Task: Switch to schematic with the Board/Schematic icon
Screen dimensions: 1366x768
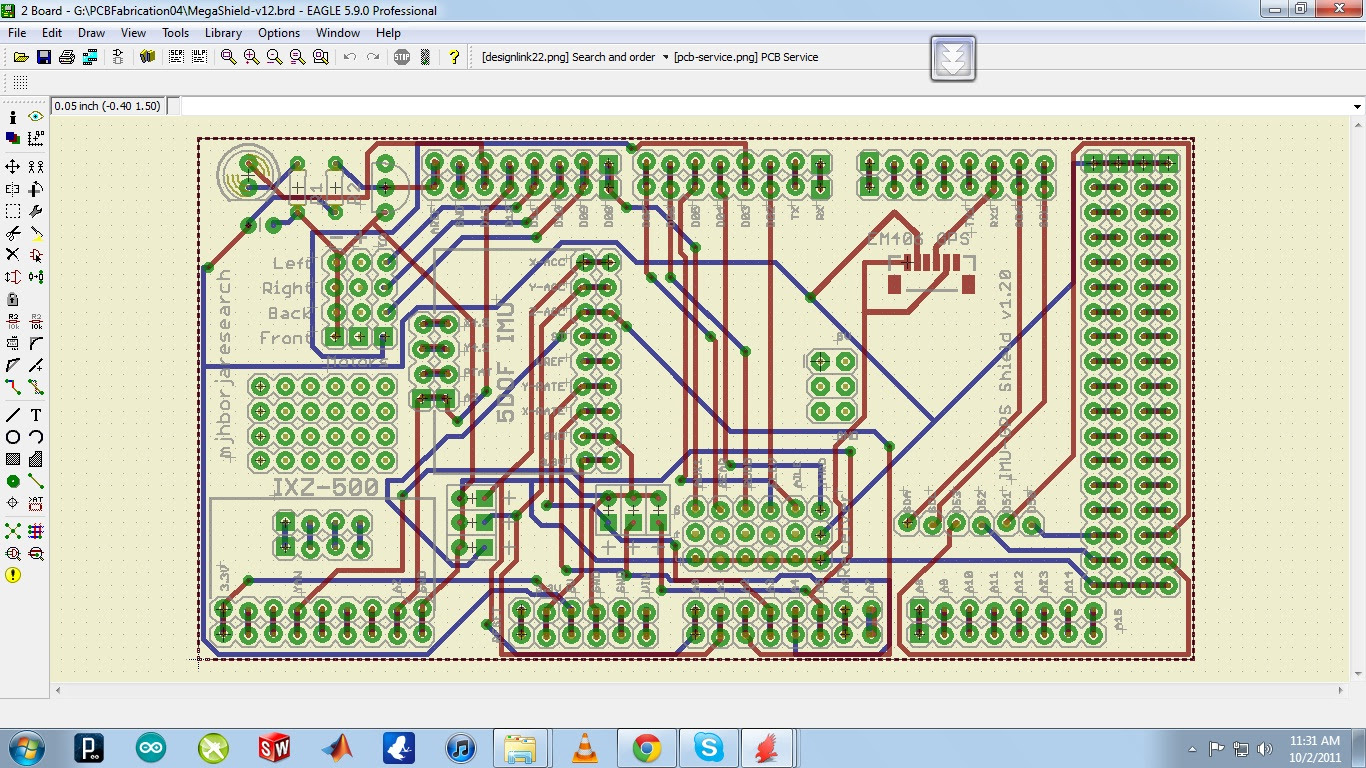Action: [119, 57]
